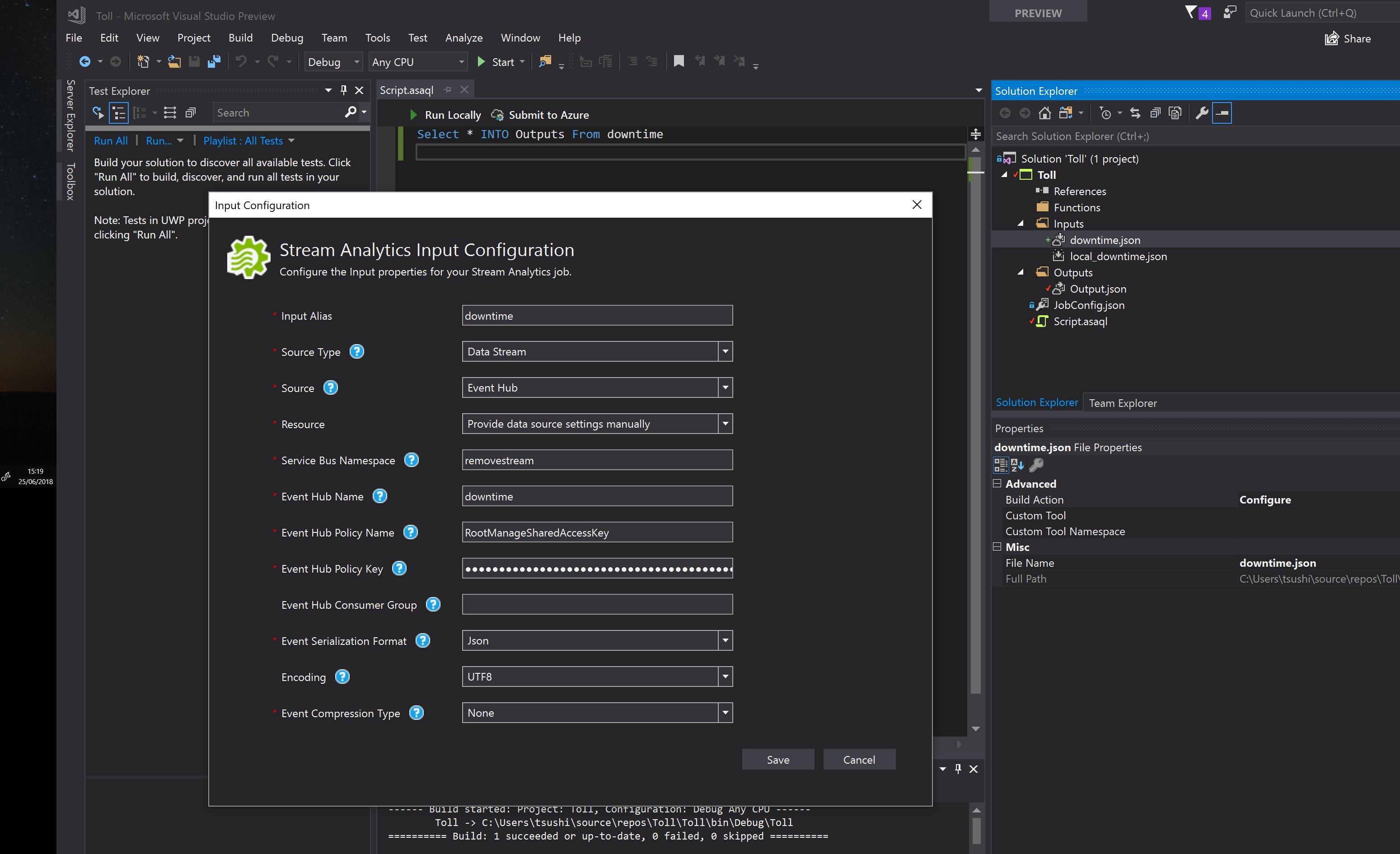Open Properties via the wrench icon

point(1202,113)
